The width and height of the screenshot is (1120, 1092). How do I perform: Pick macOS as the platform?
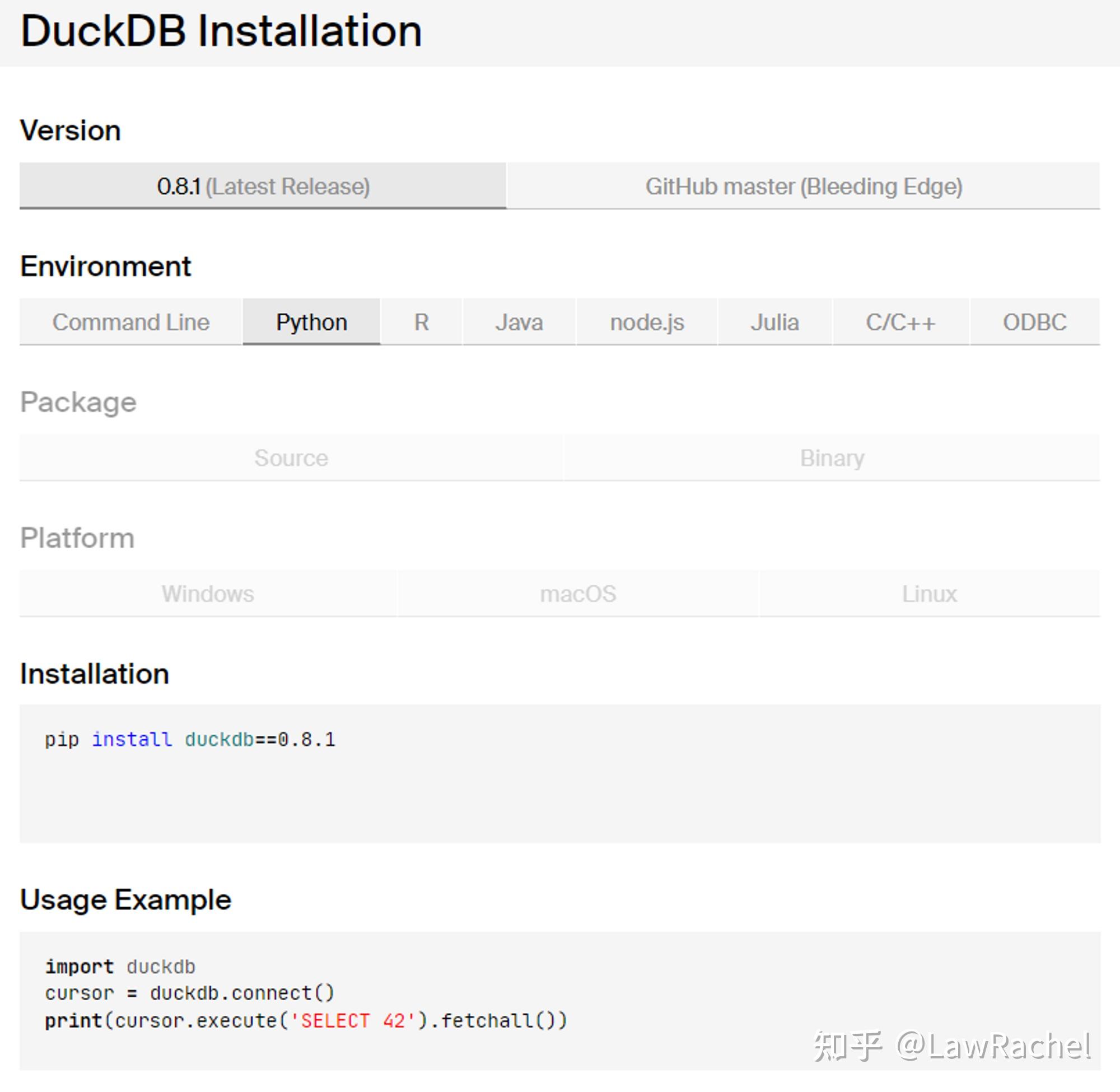click(577, 594)
